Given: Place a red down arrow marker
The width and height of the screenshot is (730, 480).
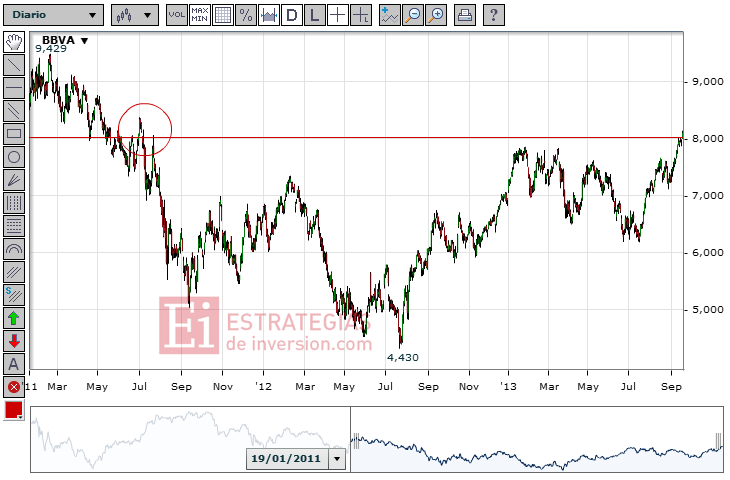Looking at the screenshot, I should pyautogui.click(x=14, y=341).
